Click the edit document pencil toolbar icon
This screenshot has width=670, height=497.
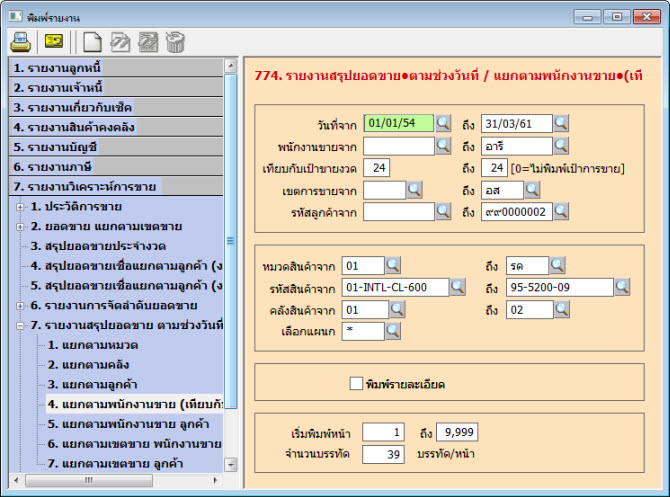[x=120, y=42]
